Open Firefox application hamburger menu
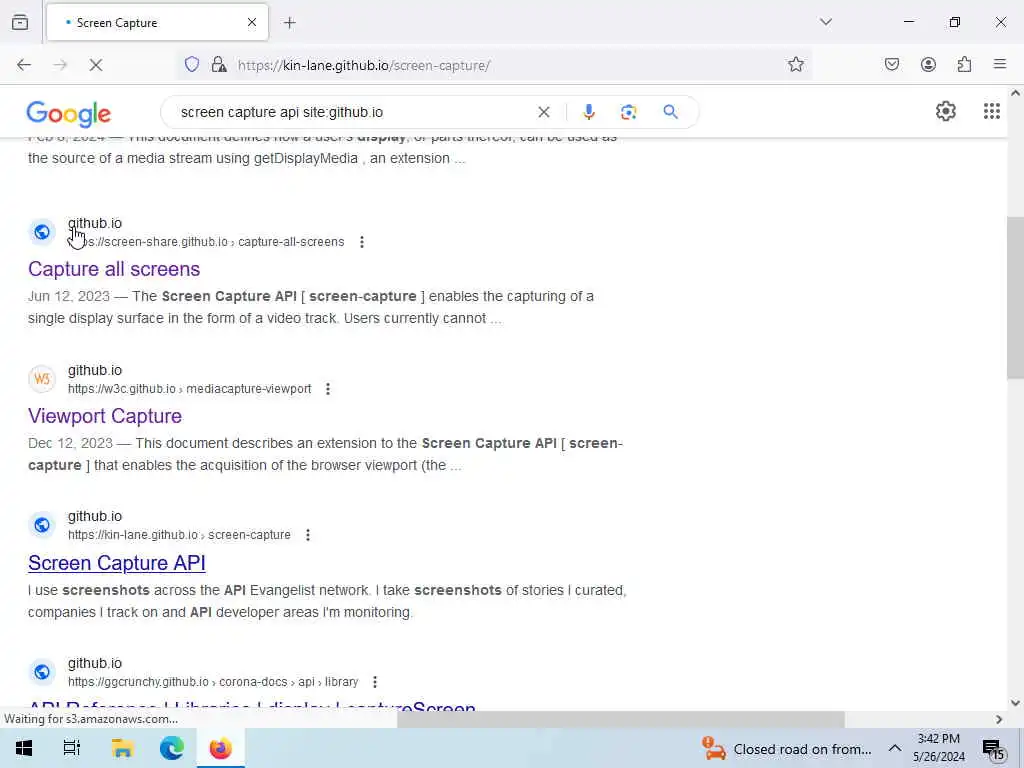1024x768 pixels. (x=1000, y=65)
